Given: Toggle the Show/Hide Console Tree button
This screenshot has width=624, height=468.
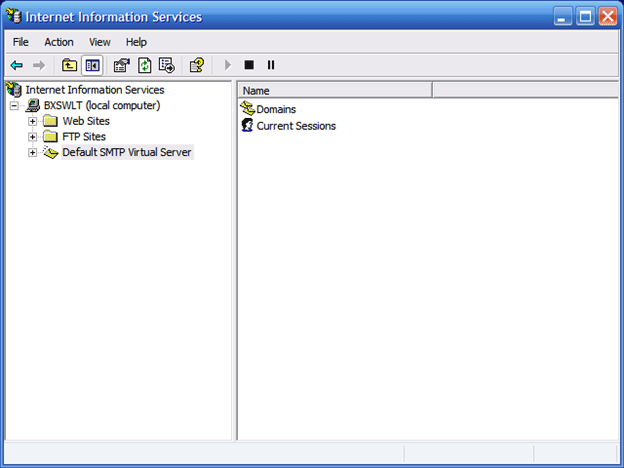Looking at the screenshot, I should 92,65.
